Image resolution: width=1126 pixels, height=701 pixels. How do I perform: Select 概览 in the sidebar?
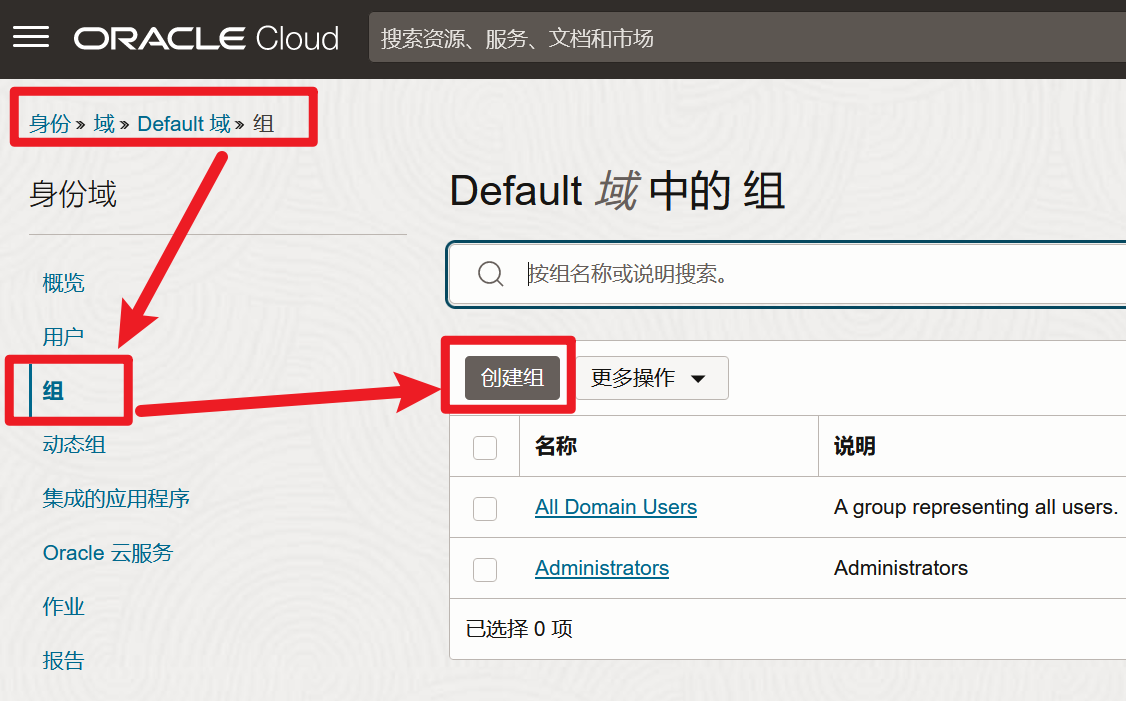63,282
